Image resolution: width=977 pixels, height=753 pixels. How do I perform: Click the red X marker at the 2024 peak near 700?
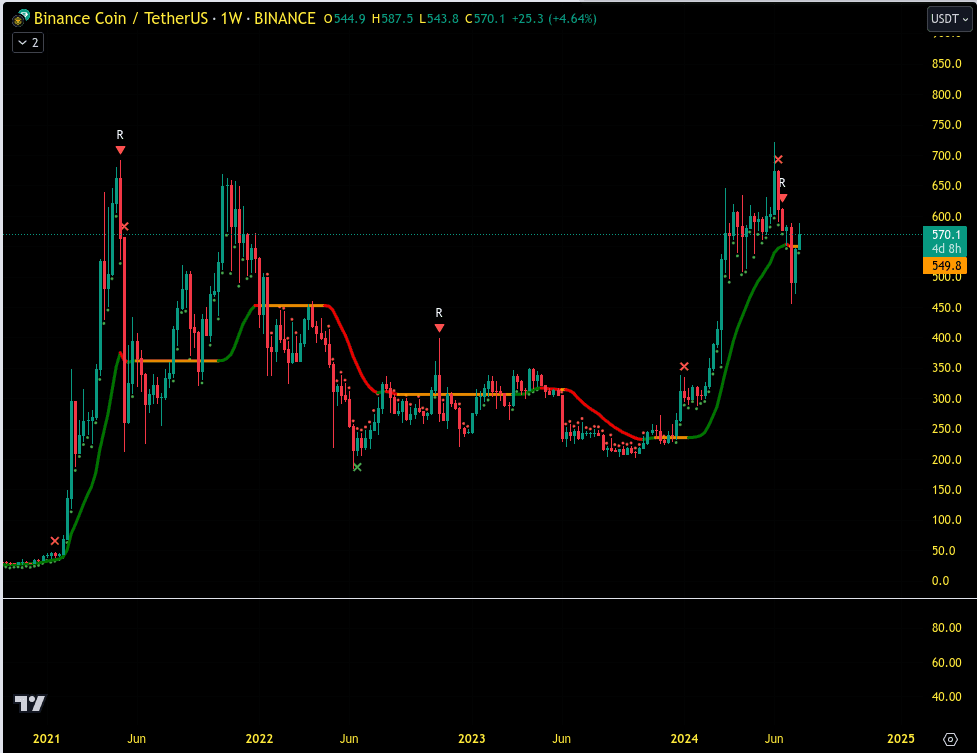point(778,160)
